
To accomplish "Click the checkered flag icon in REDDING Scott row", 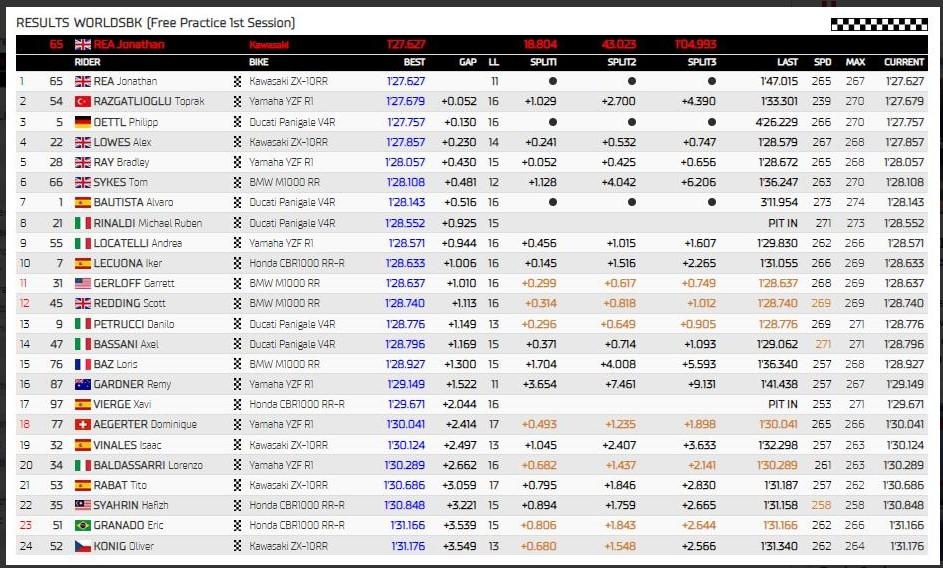I will [x=238, y=304].
